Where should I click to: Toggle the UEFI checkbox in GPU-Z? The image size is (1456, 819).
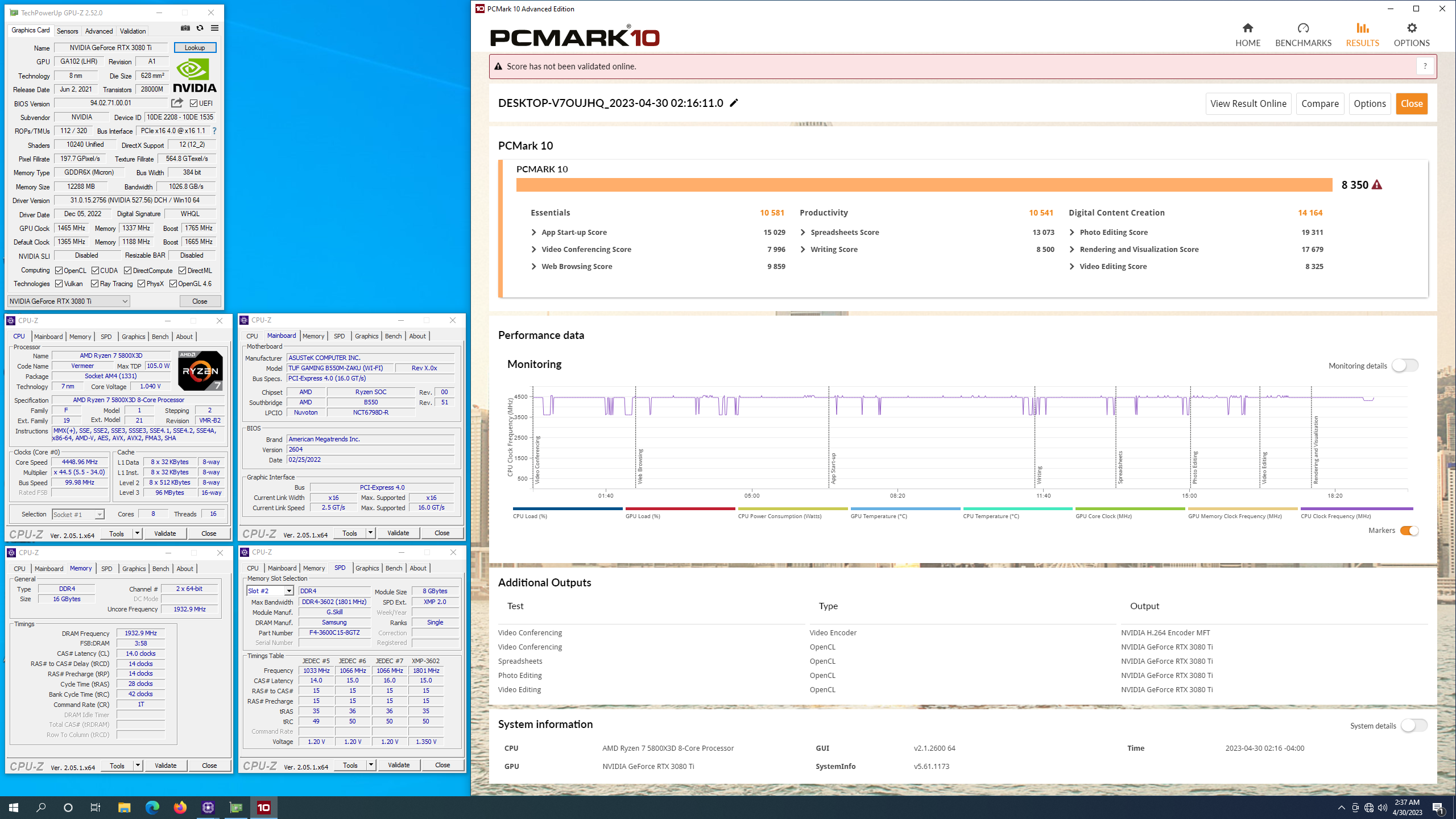click(x=194, y=103)
